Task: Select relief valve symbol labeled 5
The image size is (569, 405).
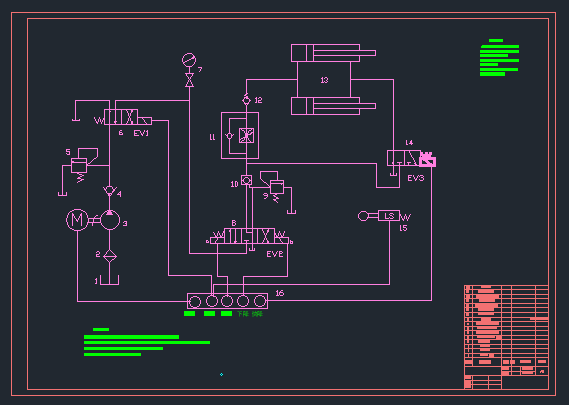Action: (x=79, y=165)
